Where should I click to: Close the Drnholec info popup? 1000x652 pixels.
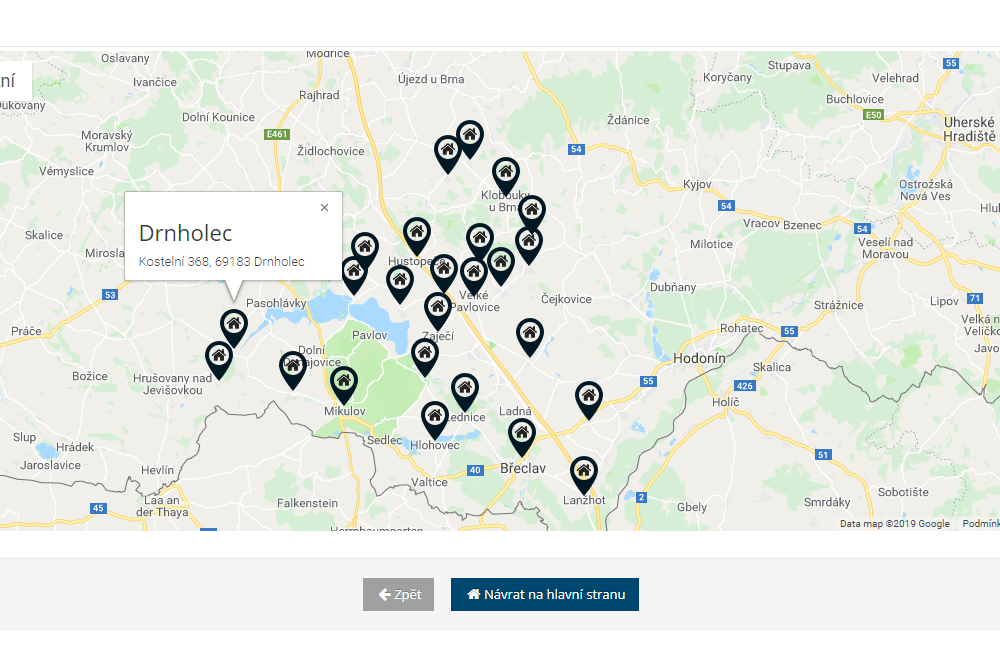324,208
